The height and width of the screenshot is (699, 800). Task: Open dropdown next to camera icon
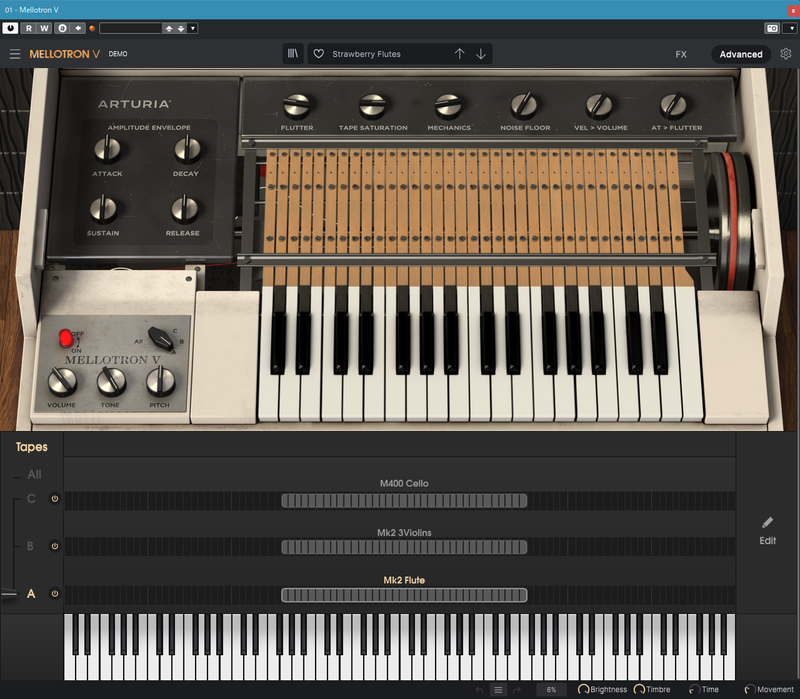coord(792,28)
